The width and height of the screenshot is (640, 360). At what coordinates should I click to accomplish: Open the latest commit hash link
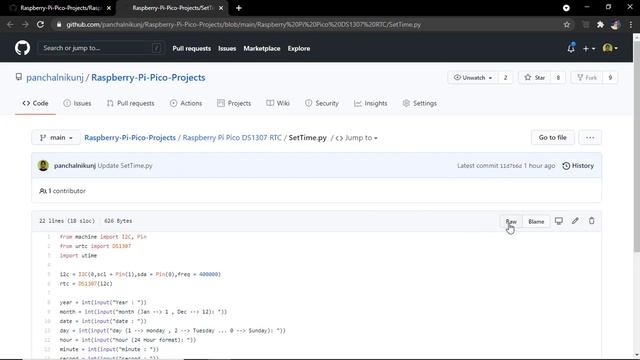(511, 166)
